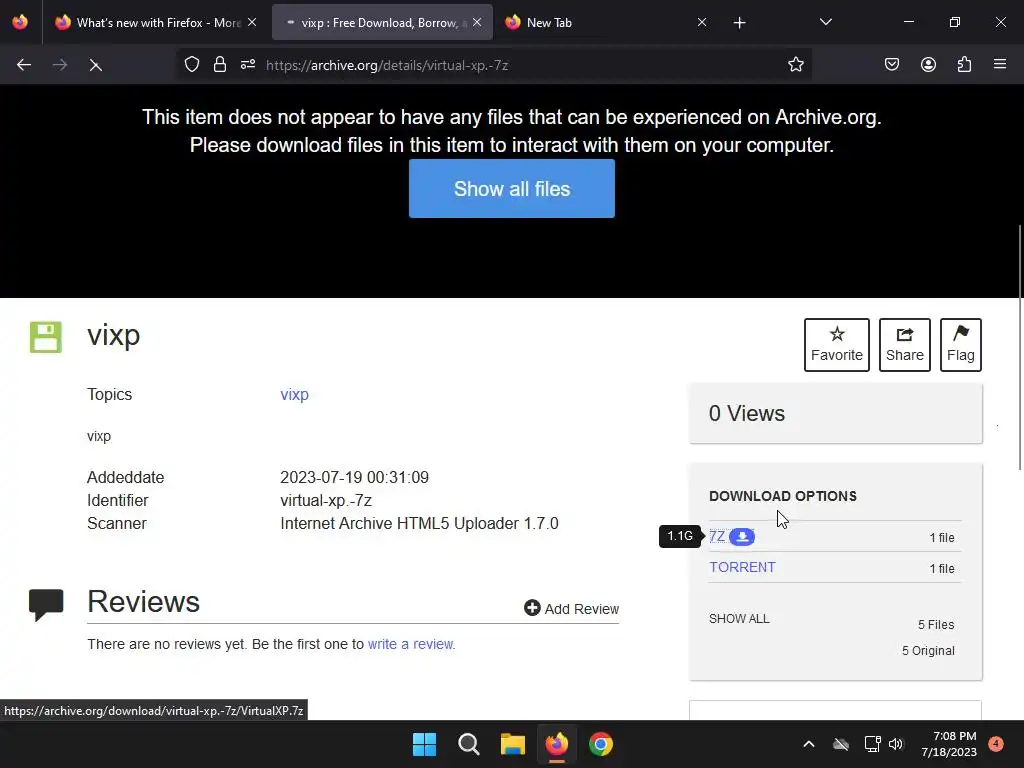Click the Firefox taskbar icon
The height and width of the screenshot is (768, 1024).
click(556, 744)
